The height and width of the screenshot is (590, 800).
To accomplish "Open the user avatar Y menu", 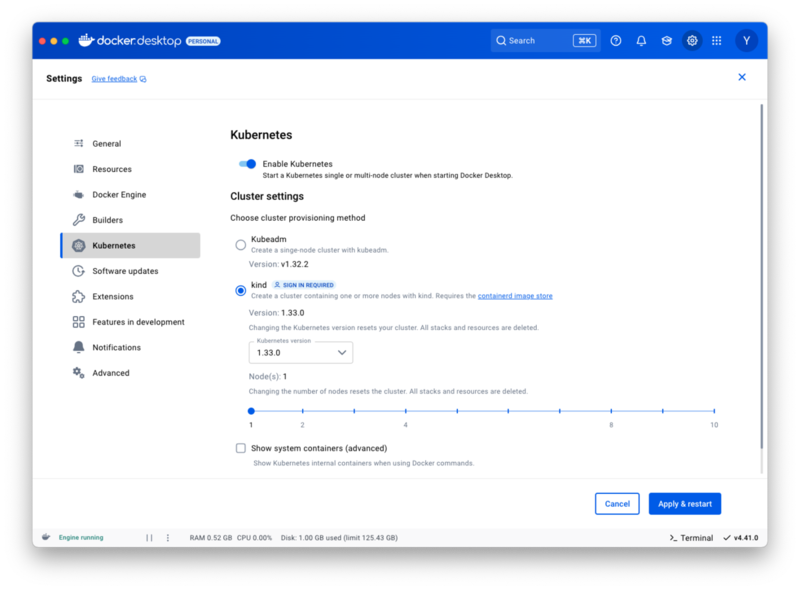I will coord(746,40).
